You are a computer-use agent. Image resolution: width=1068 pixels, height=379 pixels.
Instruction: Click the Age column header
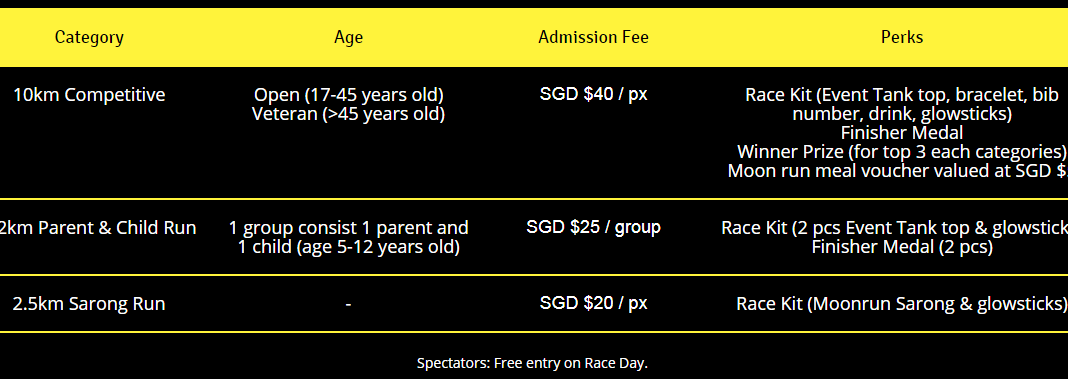pyautogui.click(x=348, y=37)
